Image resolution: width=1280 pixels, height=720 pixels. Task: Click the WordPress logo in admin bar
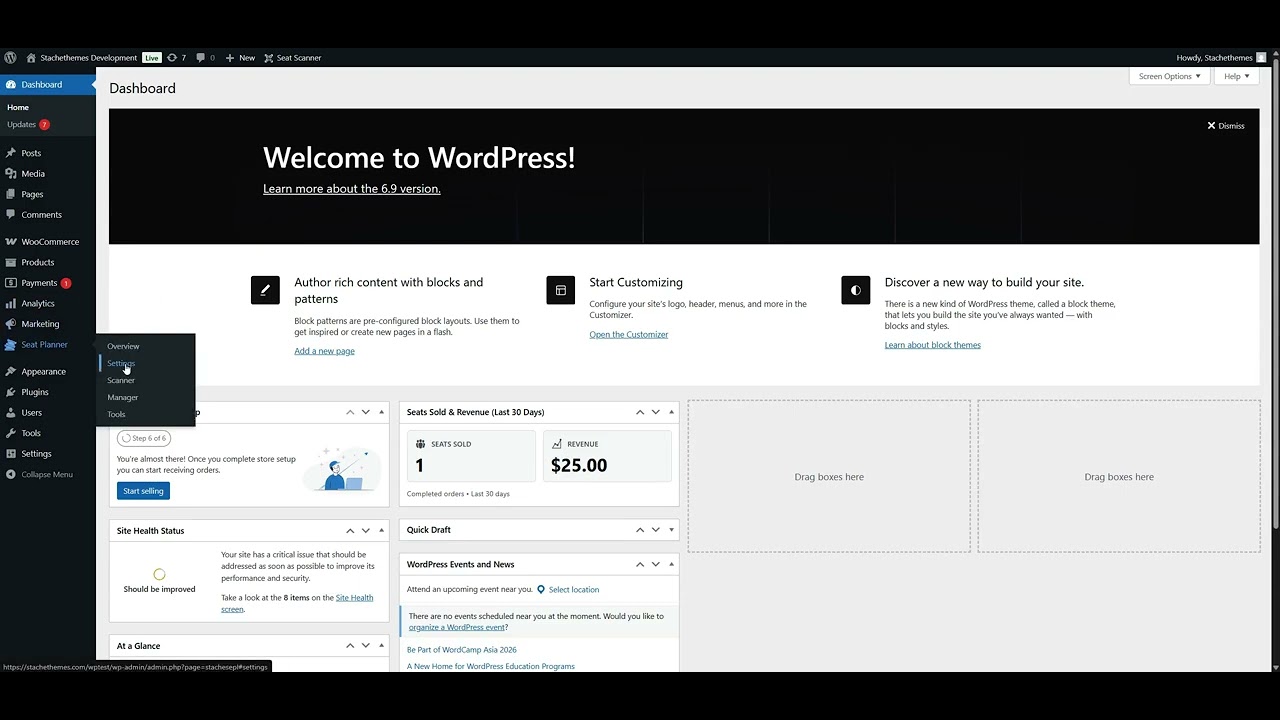coord(10,58)
